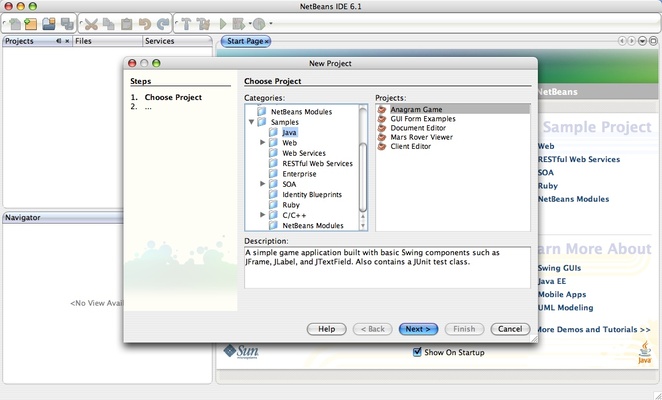Click the green Run Main Project icon
662x400 pixels.
[x=223, y=24]
